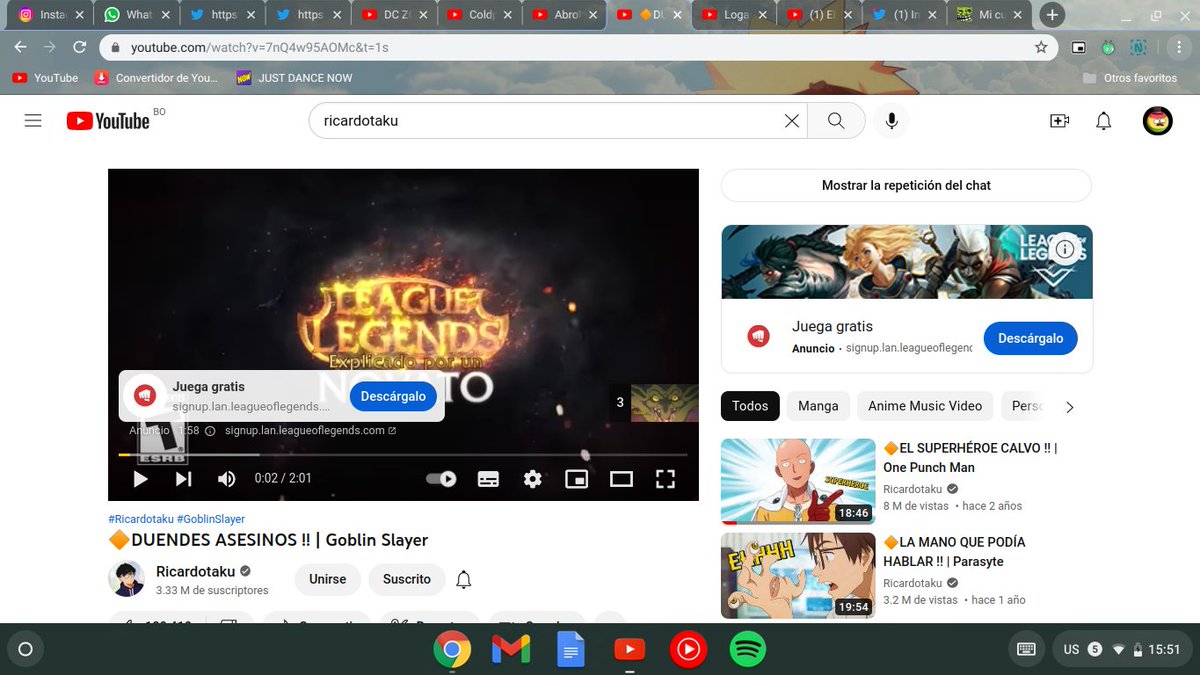
Task: Switch to theater mode
Action: click(621, 479)
